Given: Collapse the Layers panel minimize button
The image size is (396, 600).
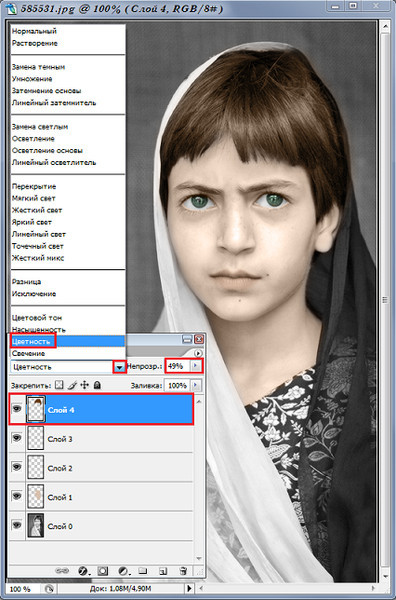Looking at the screenshot, I should 187,339.
